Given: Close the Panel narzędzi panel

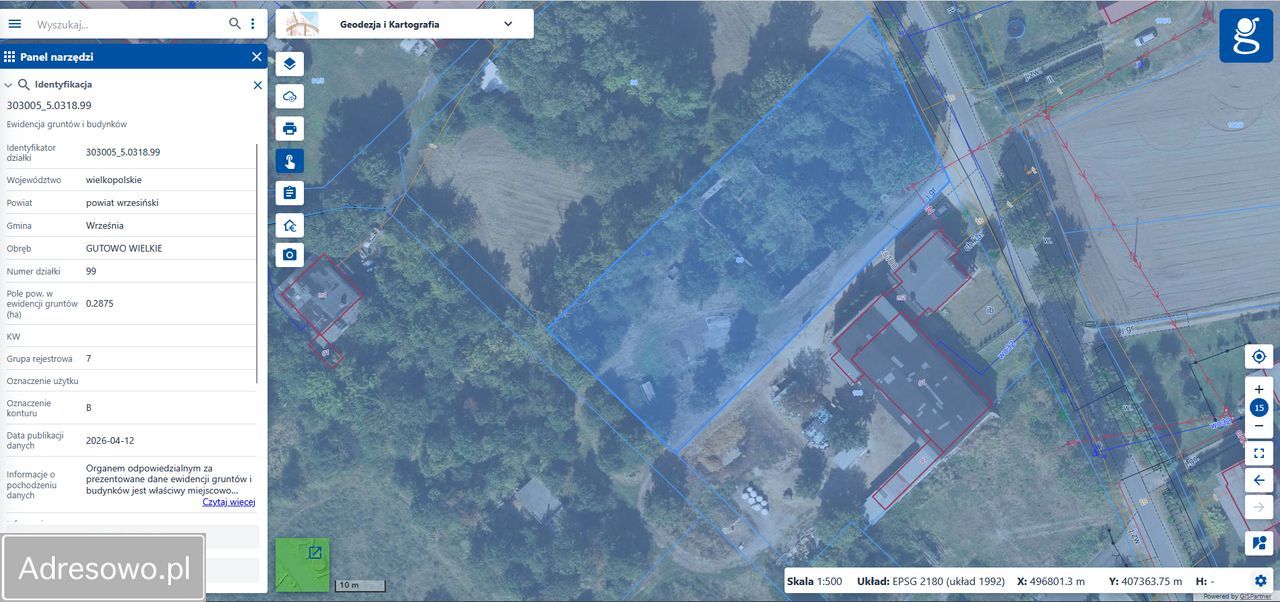Looking at the screenshot, I should (x=257, y=57).
